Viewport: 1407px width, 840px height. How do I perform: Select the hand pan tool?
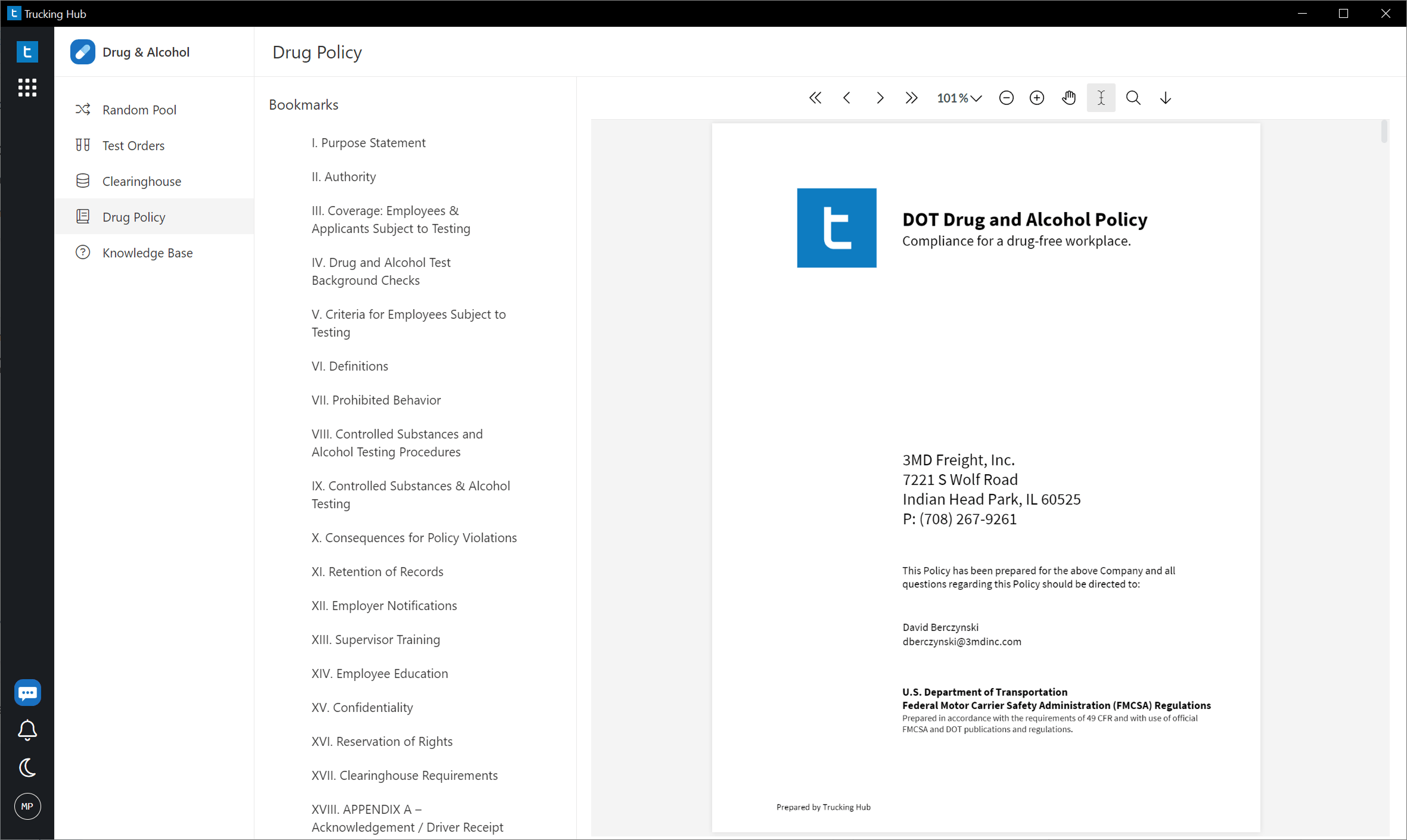click(x=1069, y=98)
